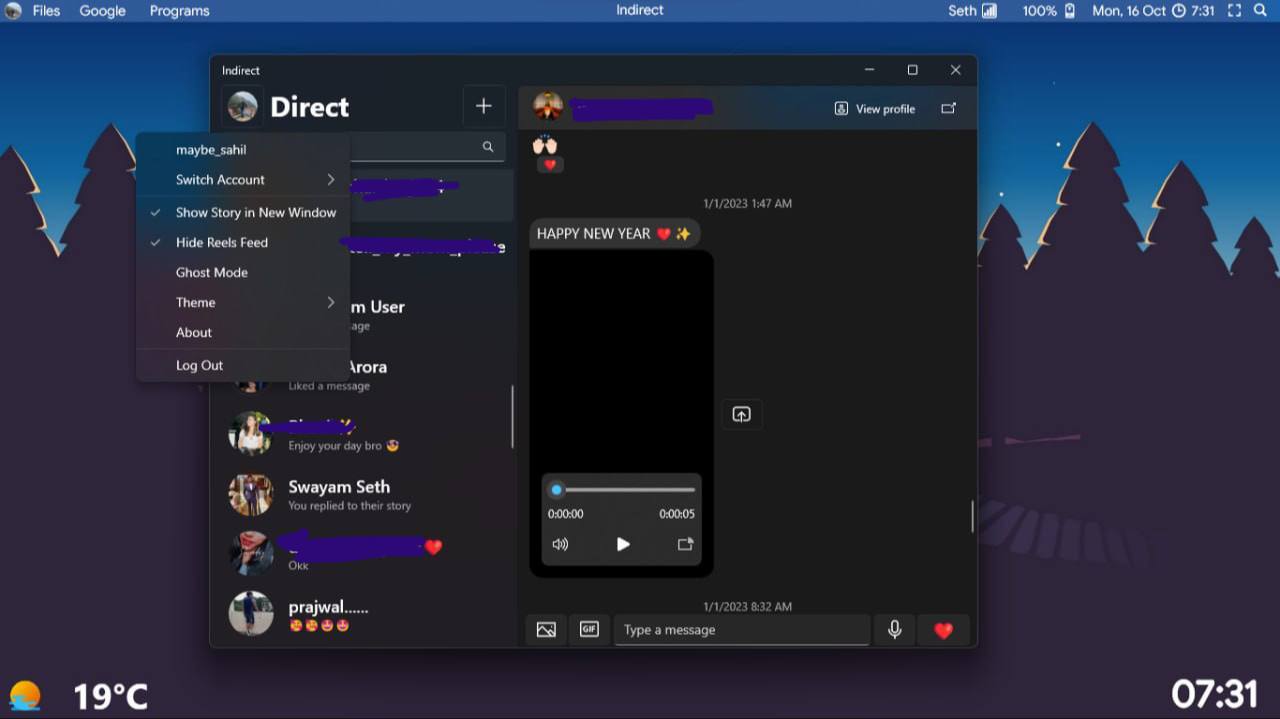This screenshot has width=1280, height=719.
Task: Open View profile icon button
Action: (x=875, y=108)
